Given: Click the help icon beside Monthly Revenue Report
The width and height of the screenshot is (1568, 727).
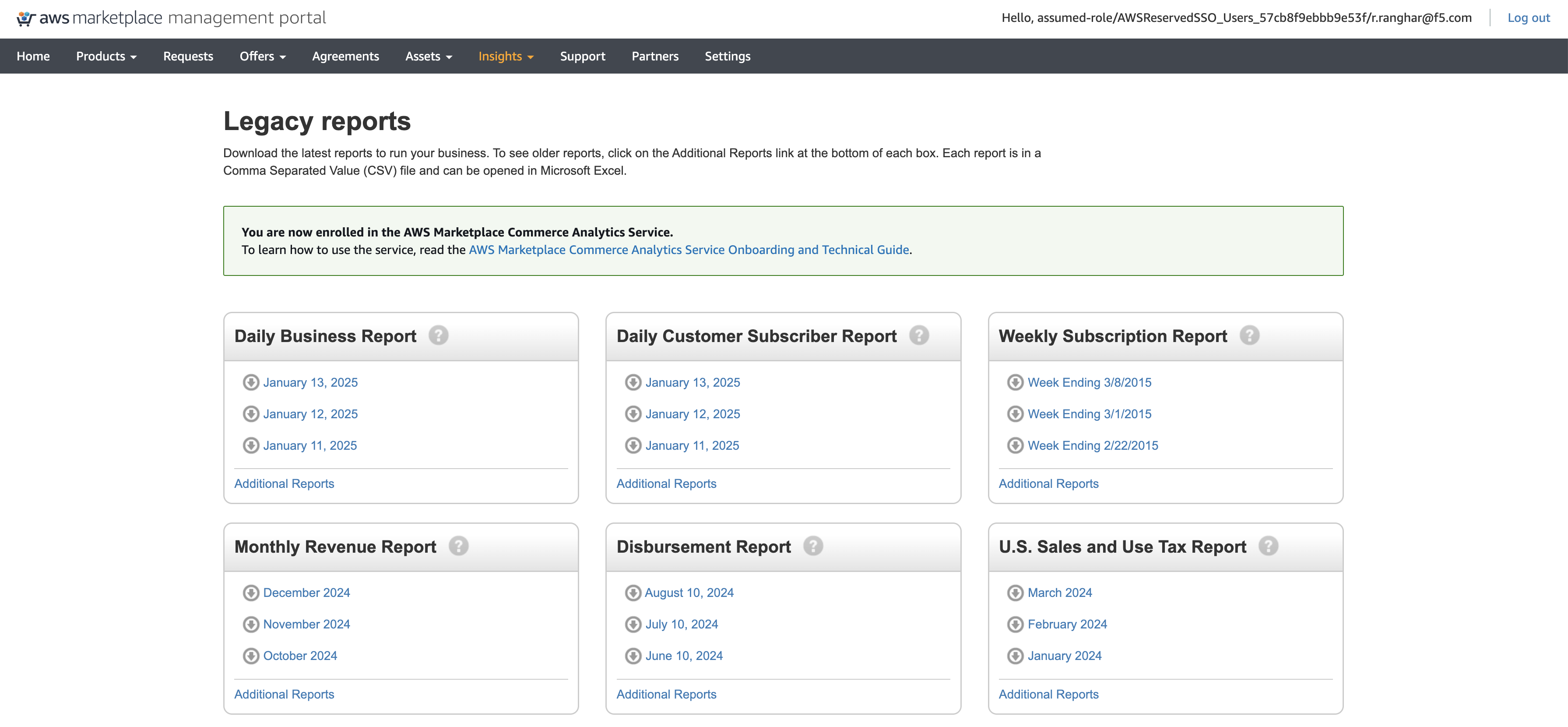Looking at the screenshot, I should [x=458, y=546].
